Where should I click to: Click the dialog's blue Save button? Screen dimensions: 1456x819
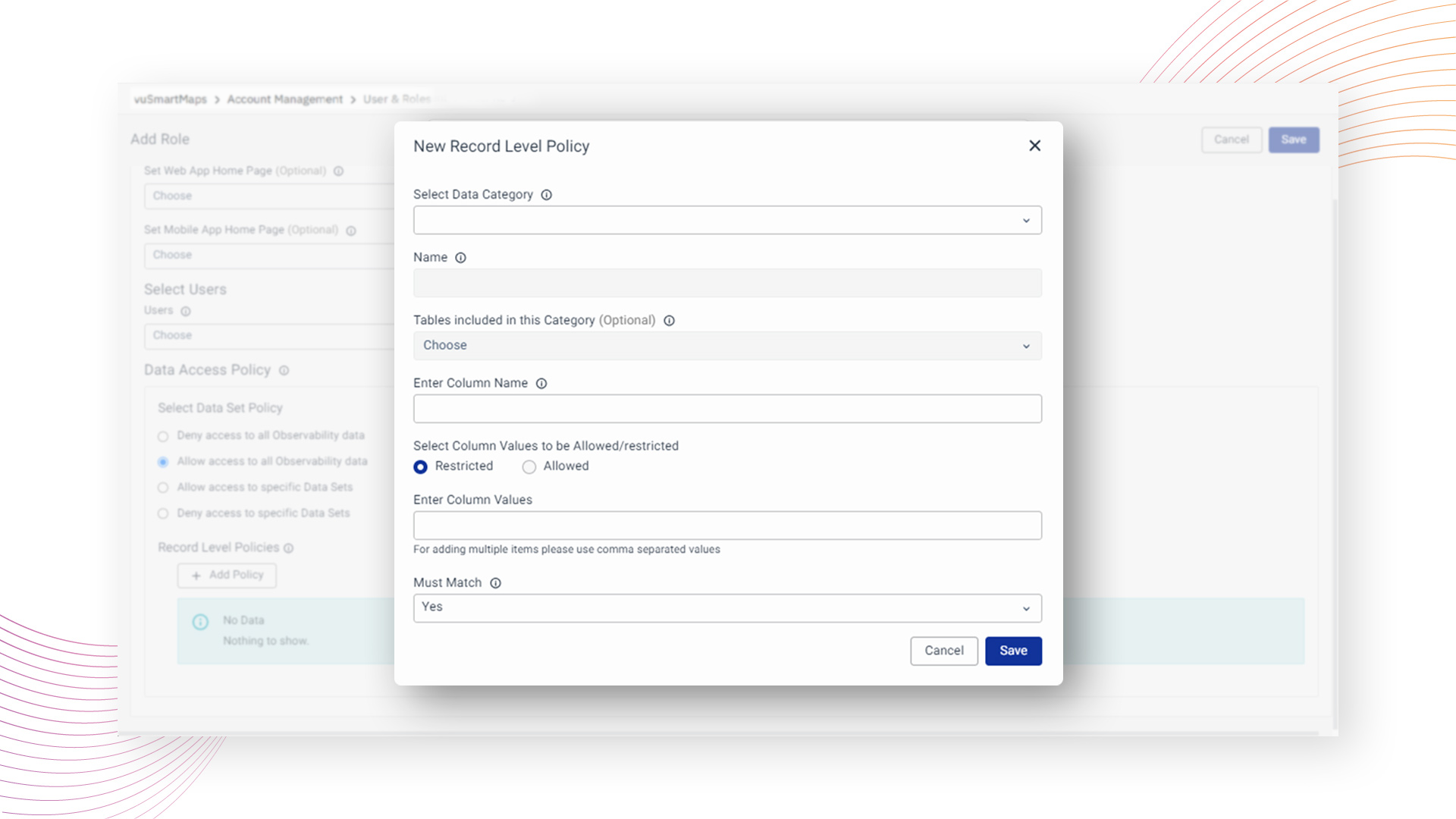point(1013,651)
